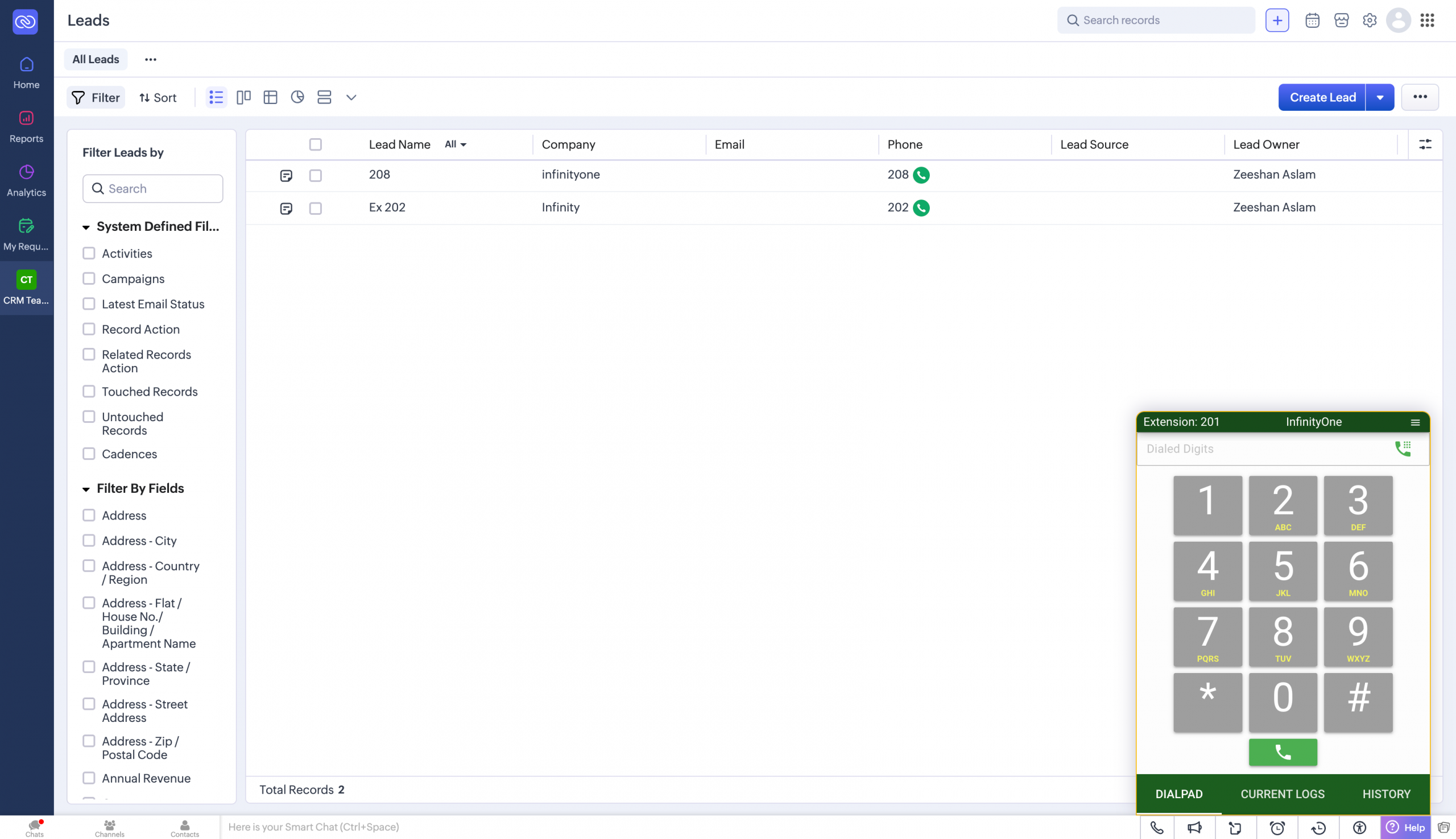Switch to the DIALPAD tab
This screenshot has height=839, width=1456.
pos(1179,795)
